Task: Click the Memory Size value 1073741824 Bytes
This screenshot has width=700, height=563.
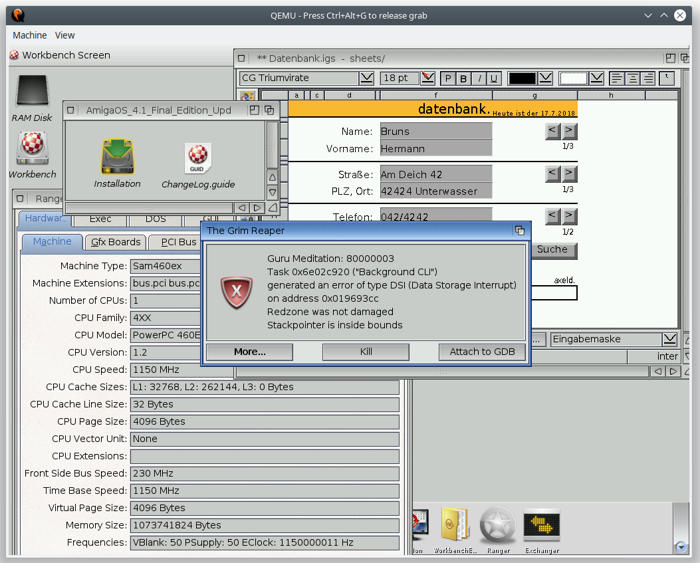Action: coord(265,525)
